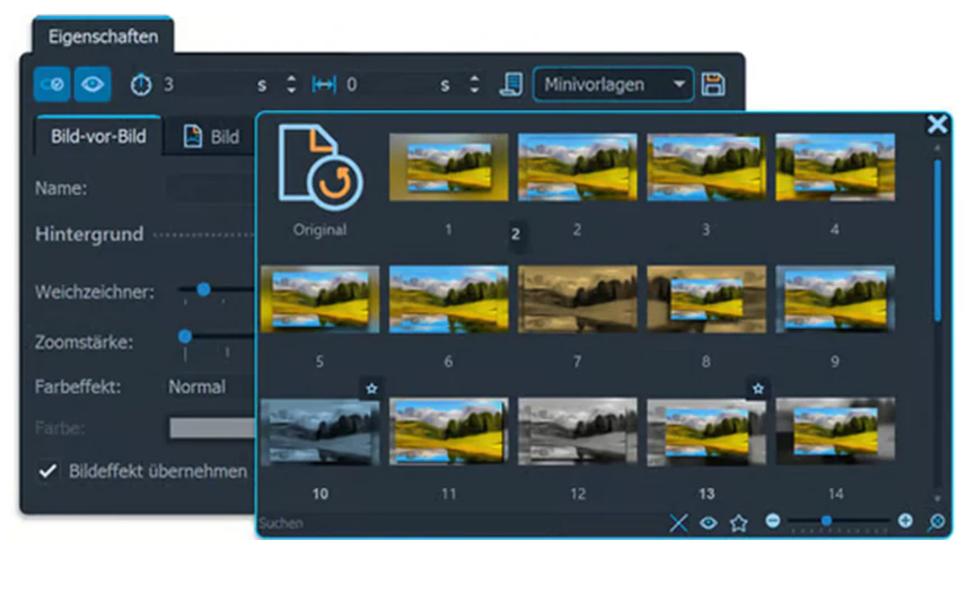980x600 pixels.
Task: Close the template browser popup
Action: pos(937,124)
